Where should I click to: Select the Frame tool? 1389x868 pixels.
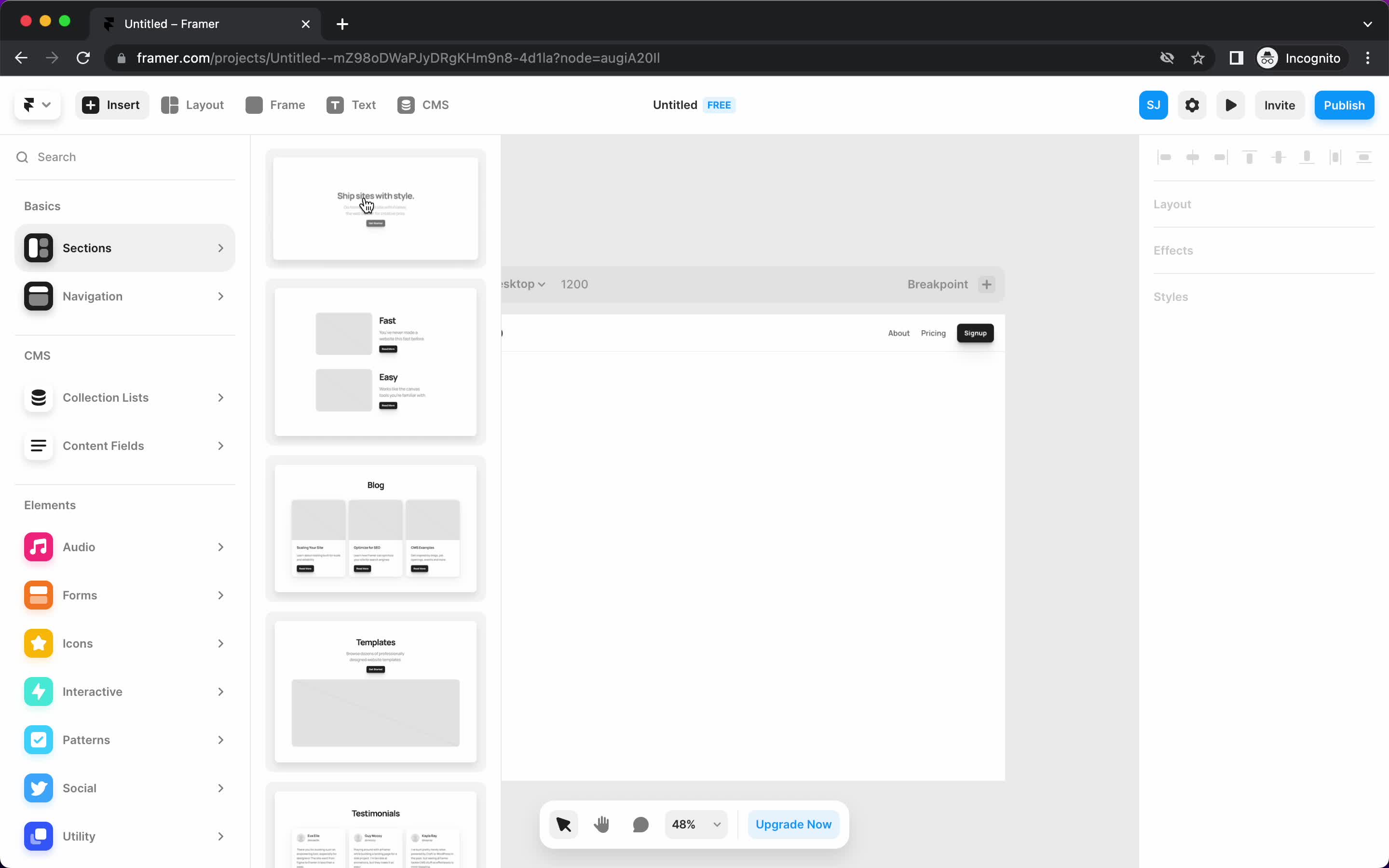(x=275, y=104)
